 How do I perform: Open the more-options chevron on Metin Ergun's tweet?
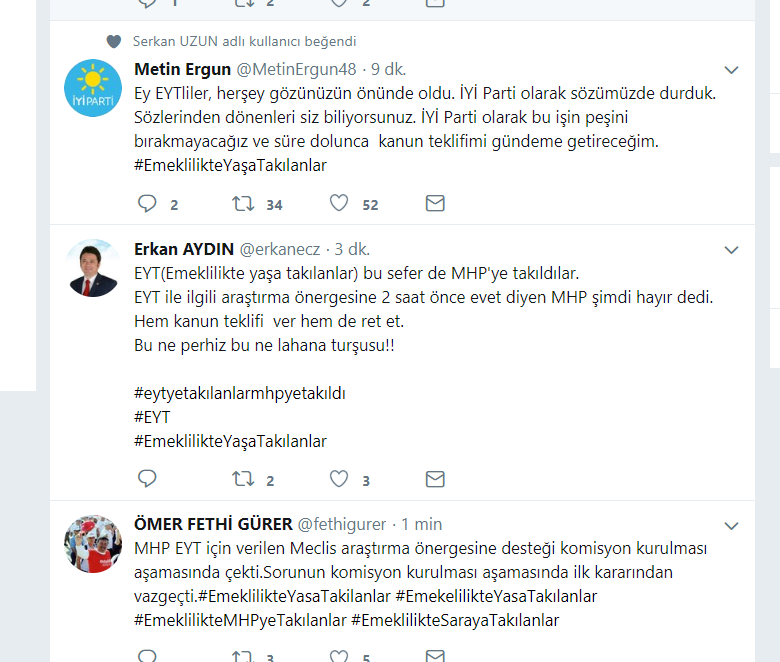[731, 70]
